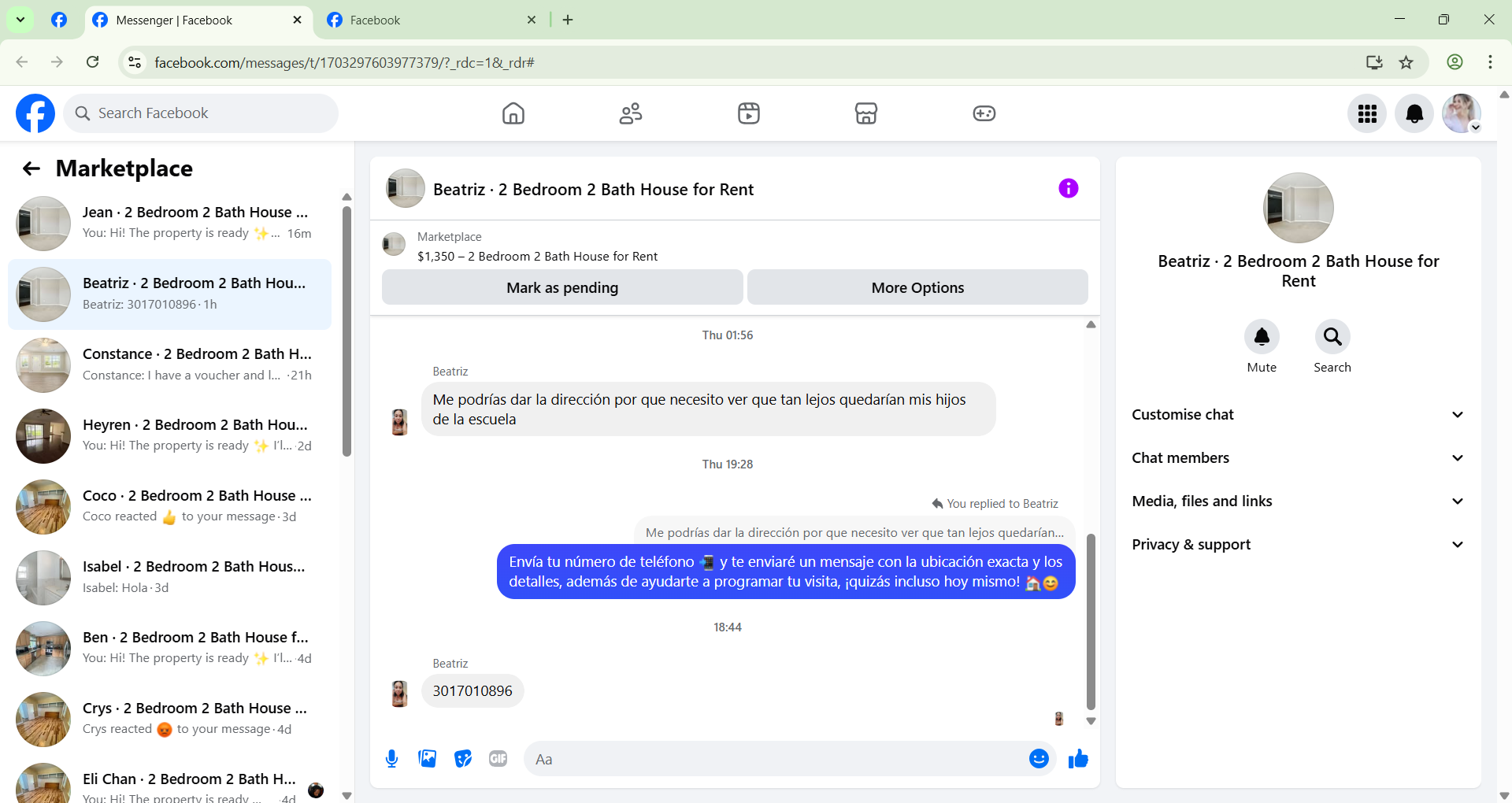Open pinned Facebook tab
This screenshot has width=1512, height=803.
pyautogui.click(x=59, y=20)
